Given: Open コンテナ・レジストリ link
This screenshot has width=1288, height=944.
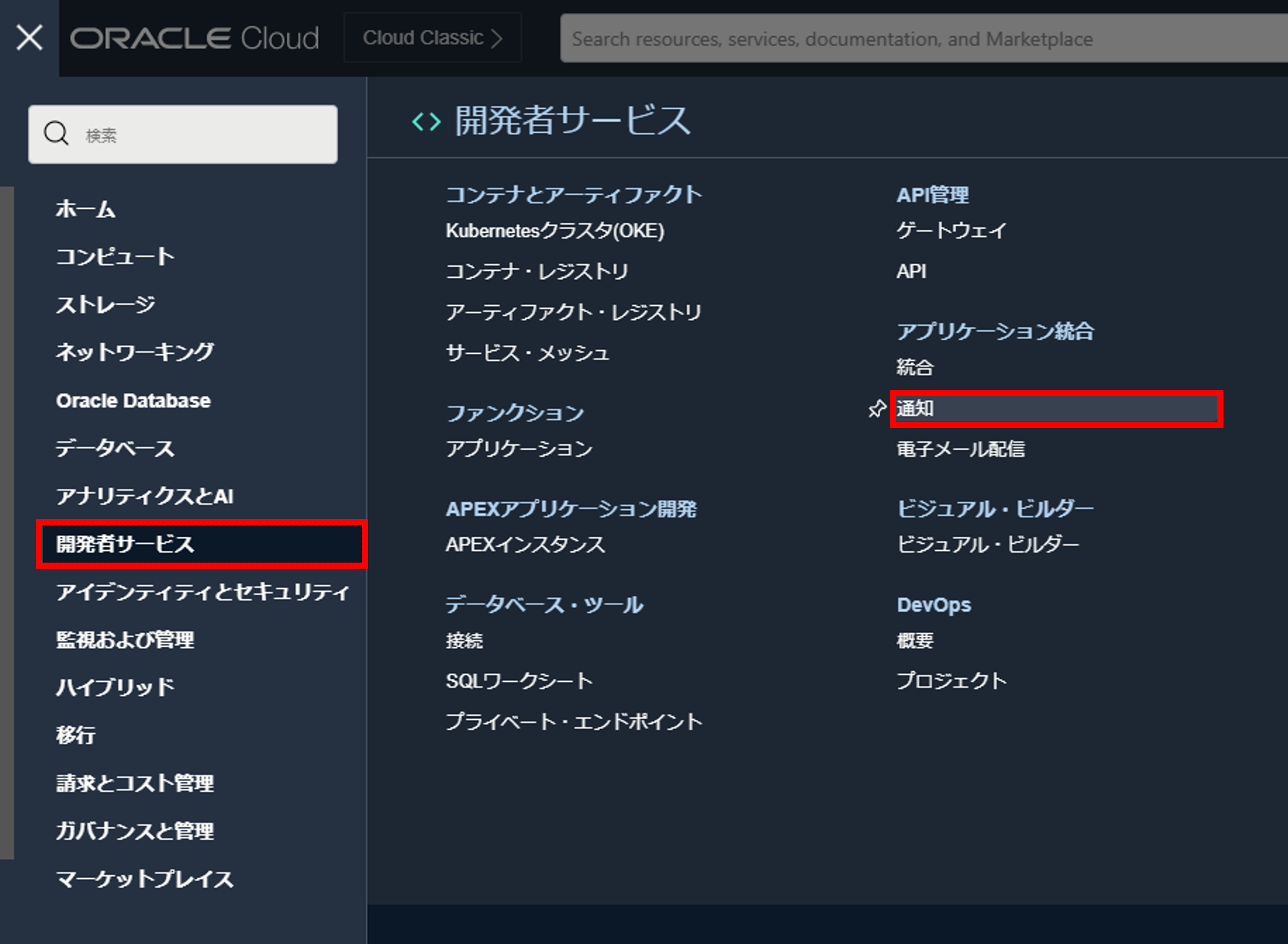Looking at the screenshot, I should (x=537, y=271).
